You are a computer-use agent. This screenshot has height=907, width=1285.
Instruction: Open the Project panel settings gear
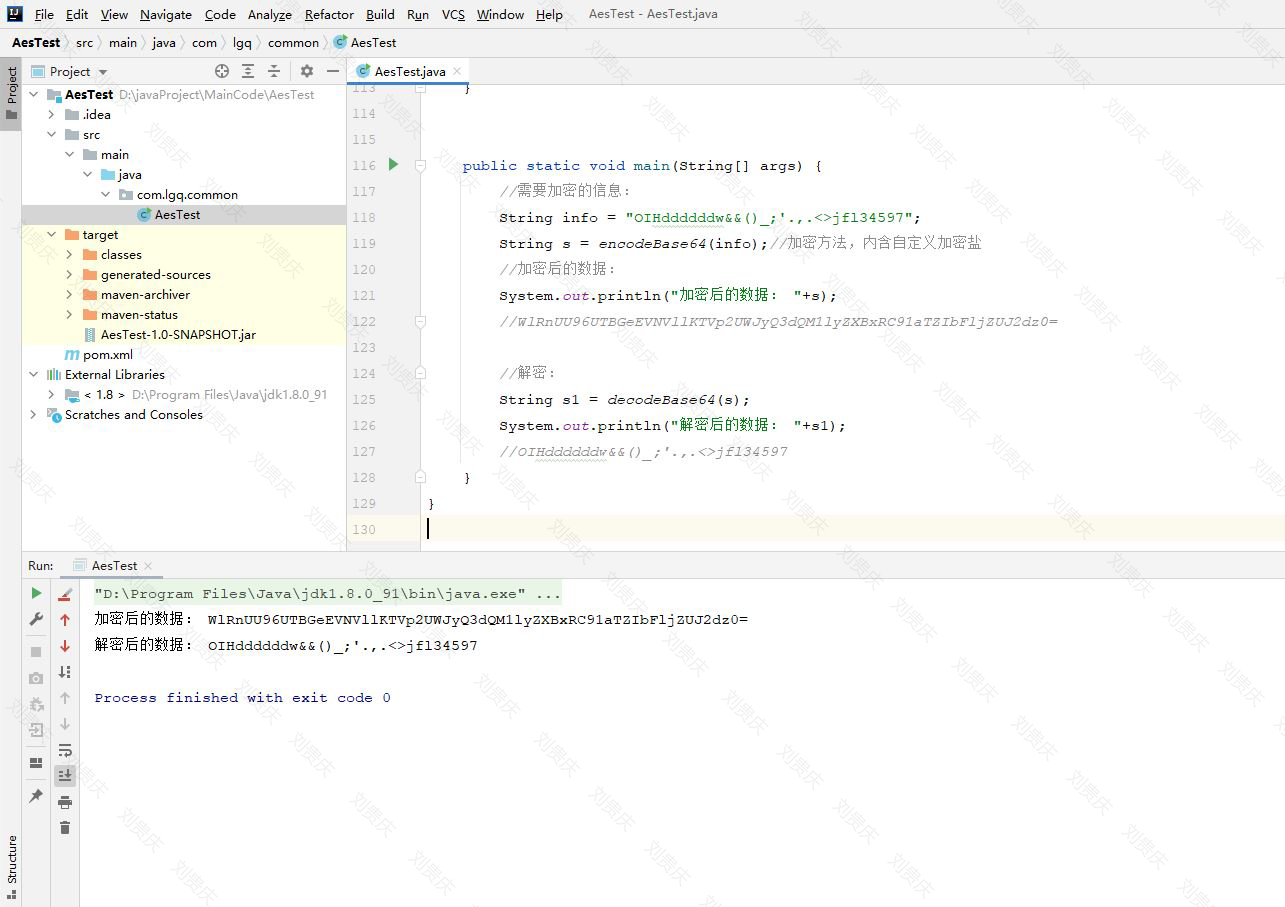(x=307, y=71)
